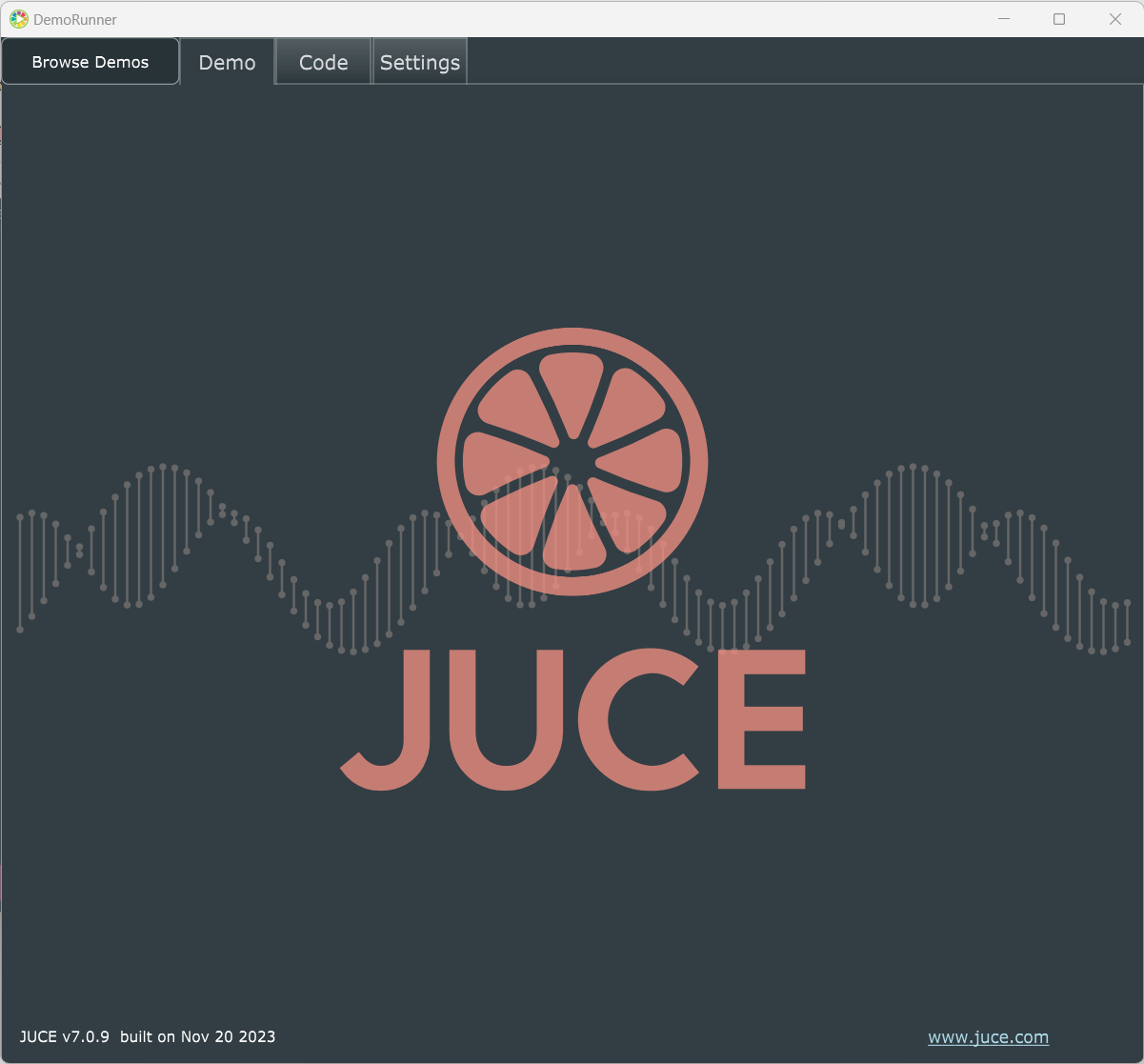Close the DemoRunner window

click(x=1114, y=19)
